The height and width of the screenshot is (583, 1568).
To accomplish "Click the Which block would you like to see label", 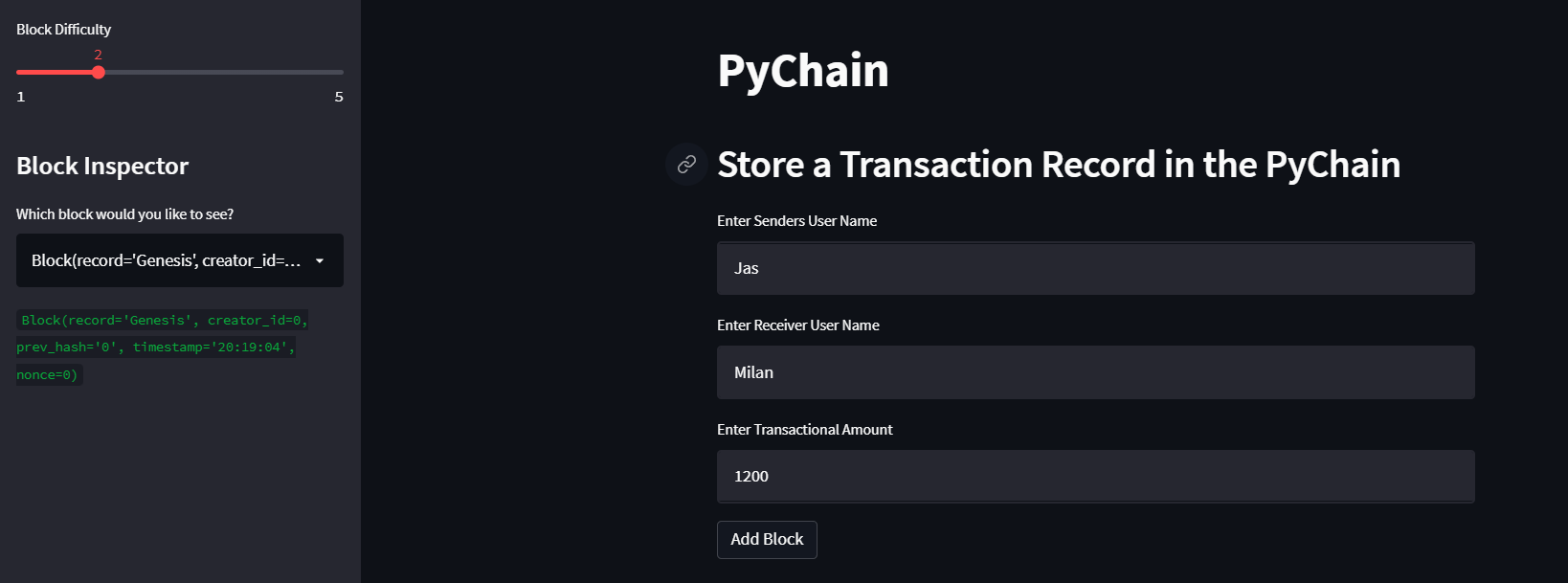I will [x=123, y=213].
